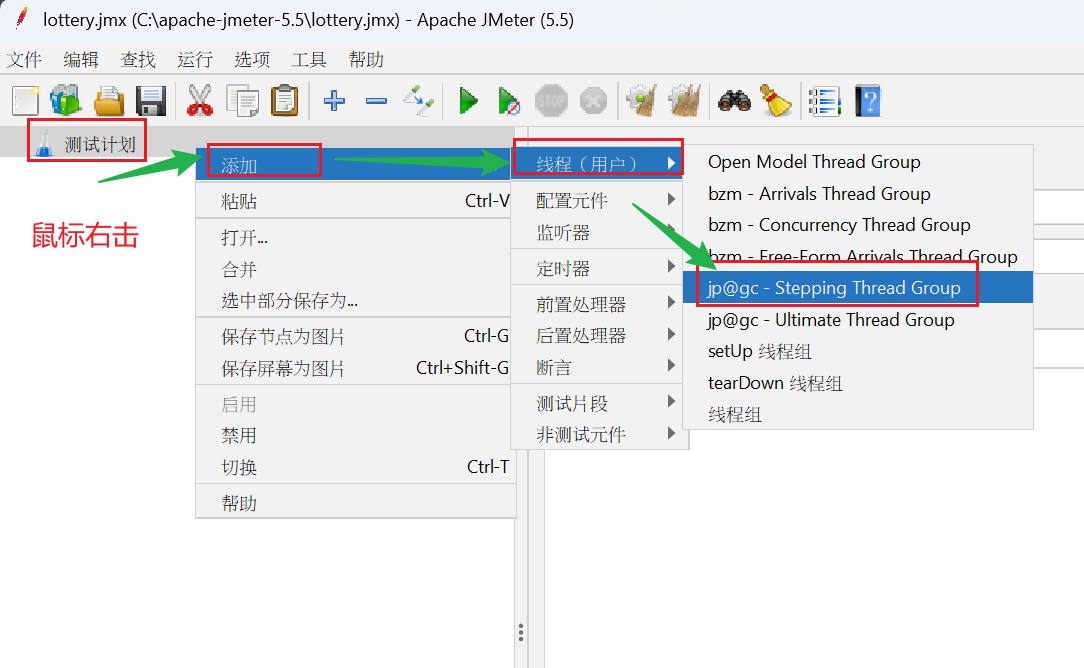Open the 工具 menu
1084x668 pixels.
pos(309,60)
